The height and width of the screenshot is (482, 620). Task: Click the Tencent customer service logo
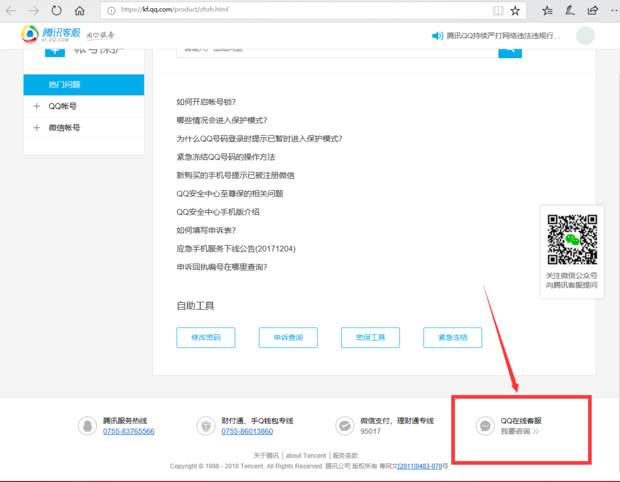(51, 35)
